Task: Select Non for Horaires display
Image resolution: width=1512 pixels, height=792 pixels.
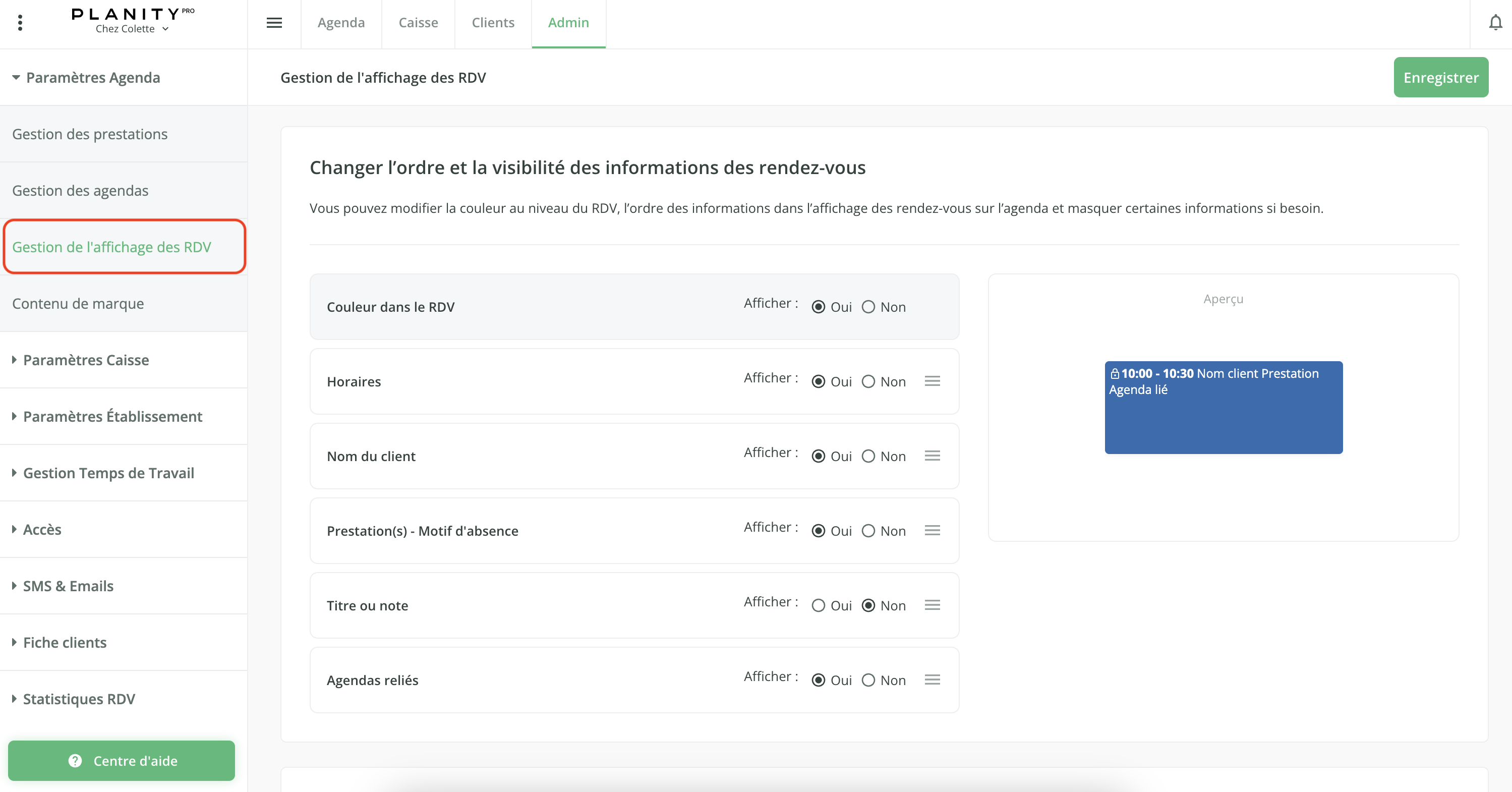Action: click(x=868, y=381)
